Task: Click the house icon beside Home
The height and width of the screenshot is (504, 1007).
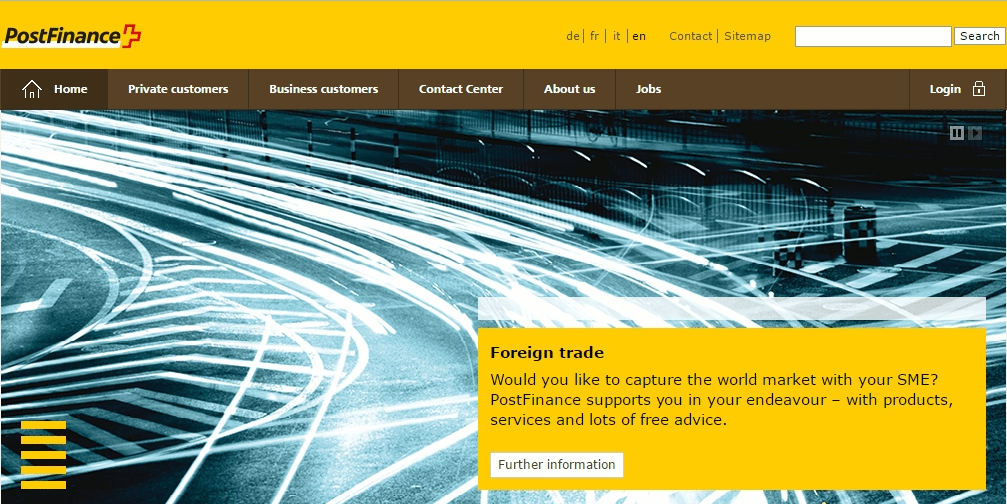Action: pyautogui.click(x=31, y=89)
